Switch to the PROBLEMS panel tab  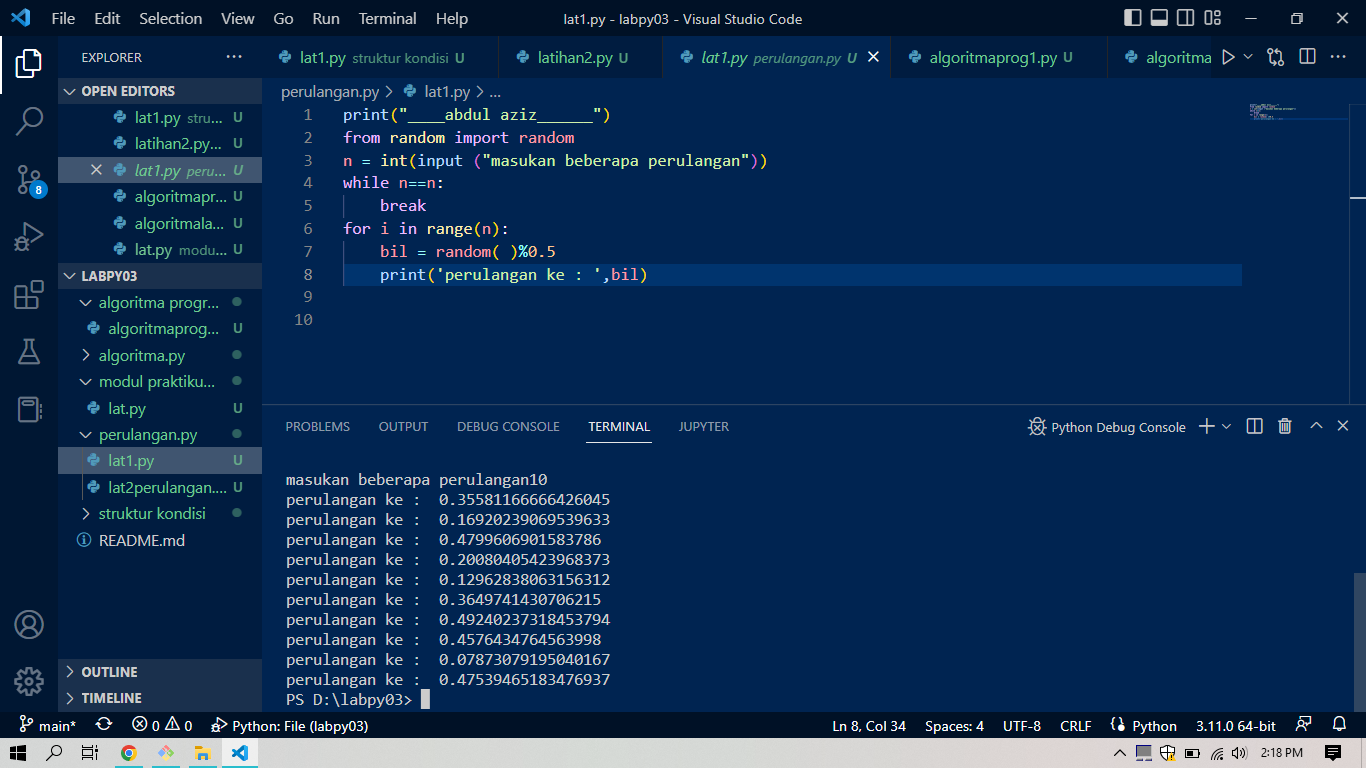coord(318,427)
